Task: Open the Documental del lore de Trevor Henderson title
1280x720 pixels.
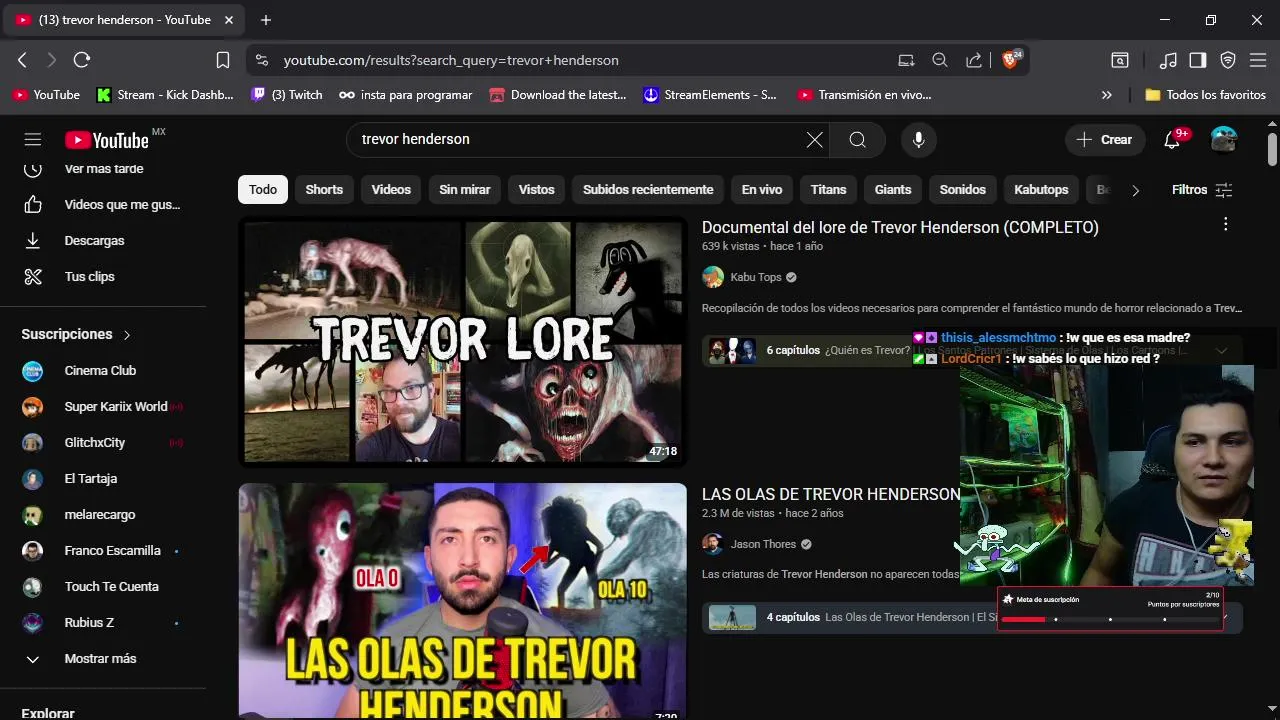Action: [x=900, y=228]
